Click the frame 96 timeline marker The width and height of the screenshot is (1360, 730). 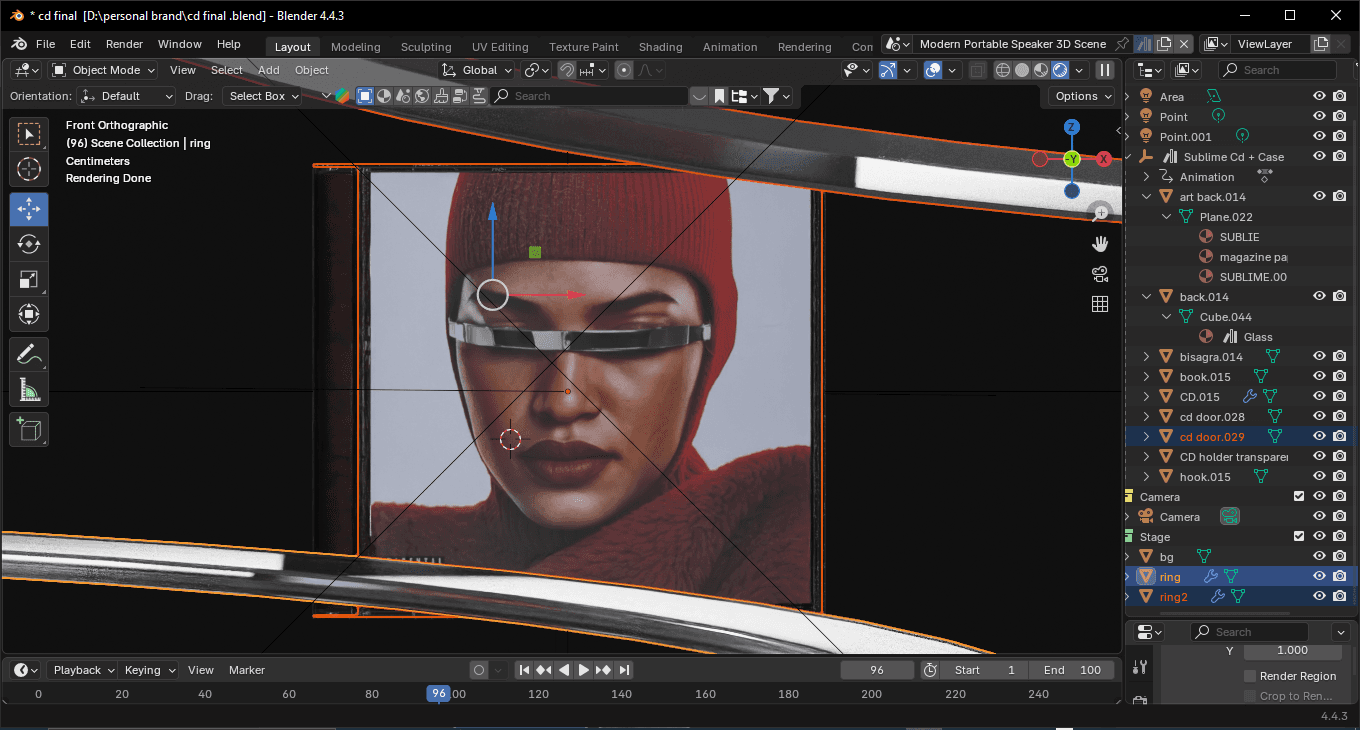(438, 694)
